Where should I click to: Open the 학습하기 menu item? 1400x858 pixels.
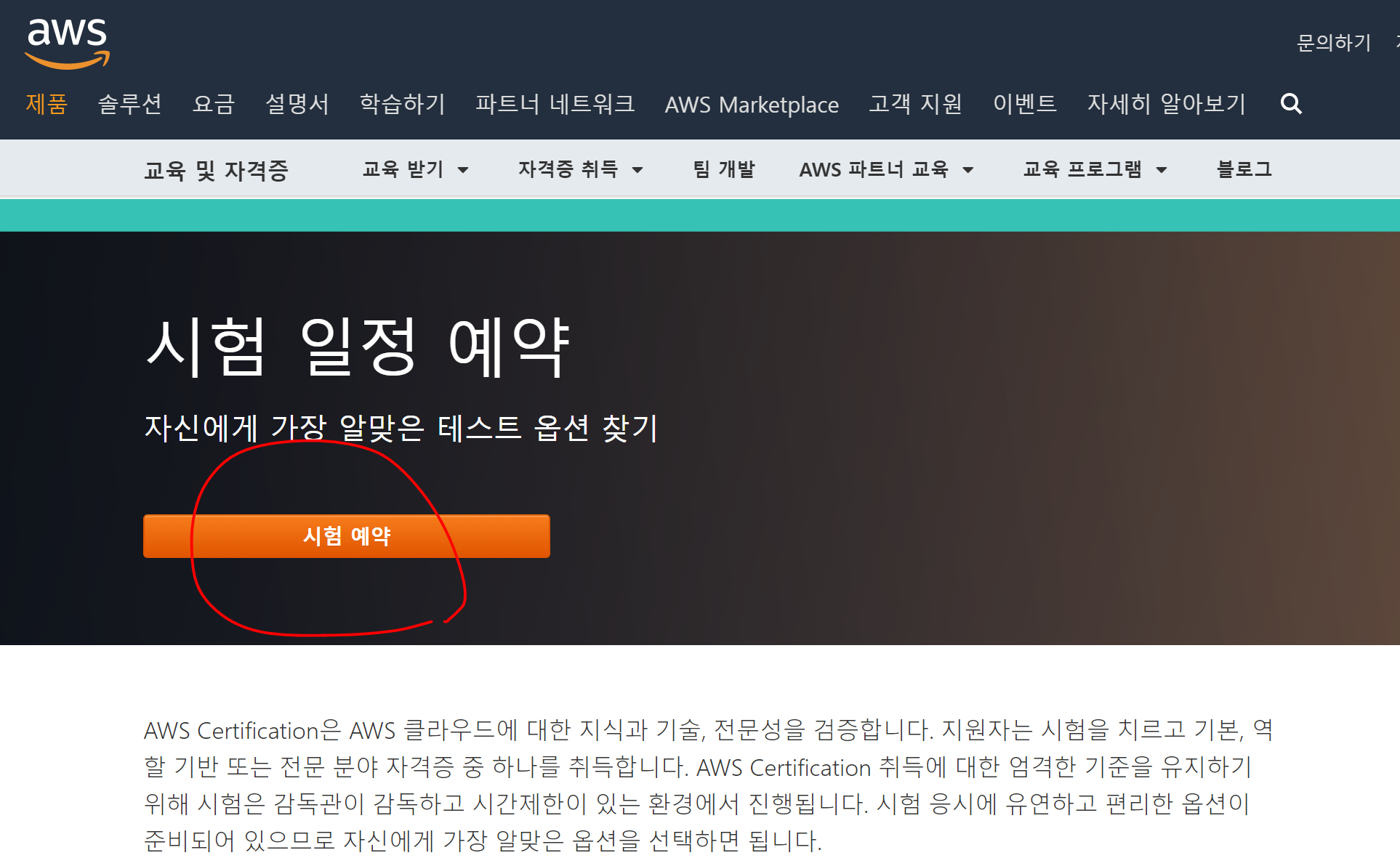[x=402, y=104]
